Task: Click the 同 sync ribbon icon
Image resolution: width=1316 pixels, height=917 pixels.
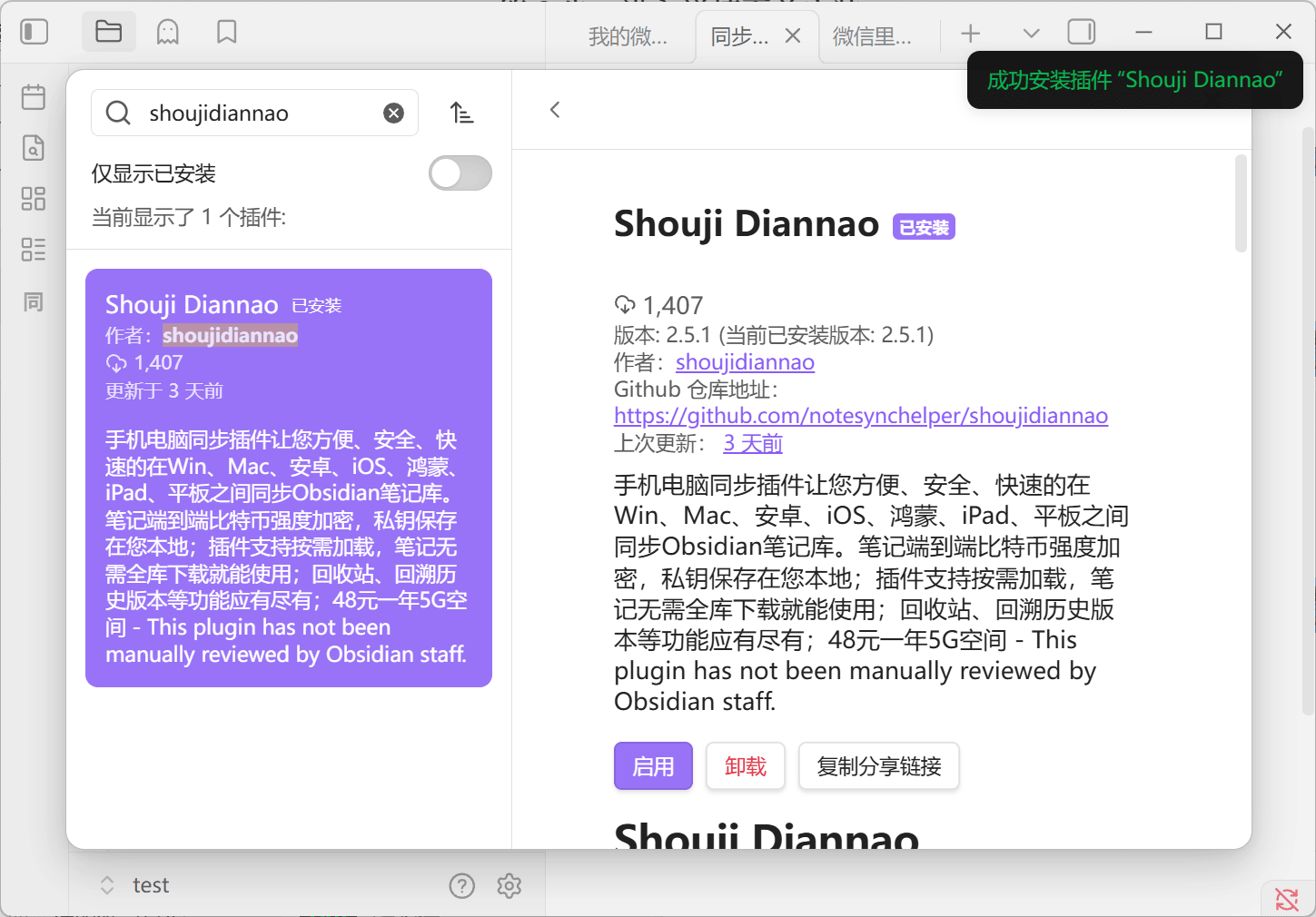Action: pos(34,301)
